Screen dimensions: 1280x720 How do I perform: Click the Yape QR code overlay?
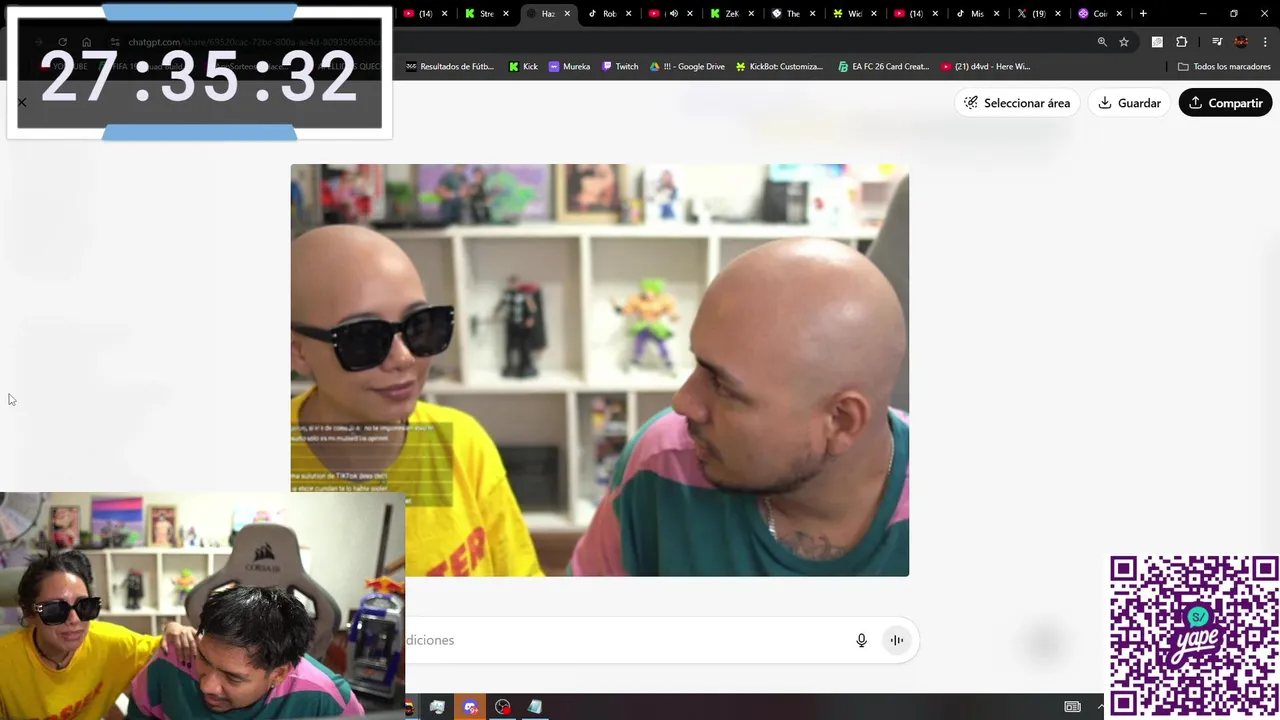[1194, 636]
